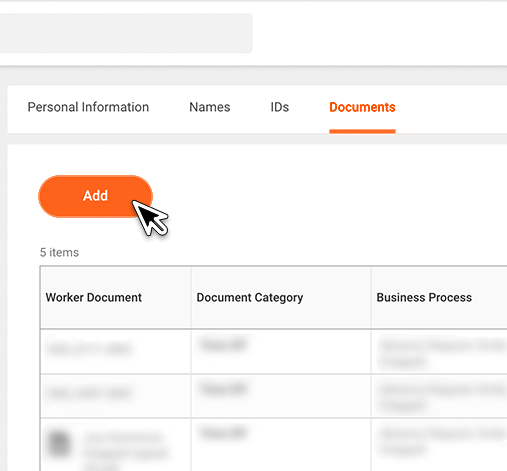The image size is (507, 471).
Task: Click the third row's Document Category value
Action: click(x=223, y=433)
